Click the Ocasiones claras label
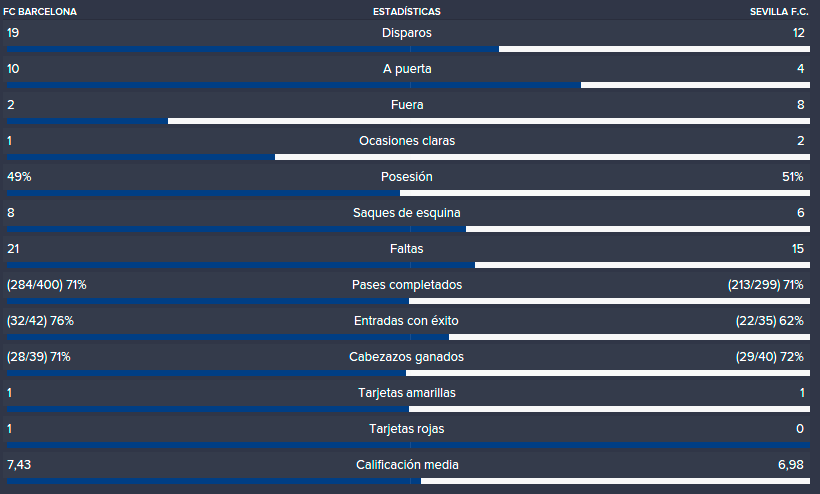The height and width of the screenshot is (494, 820). coord(407,141)
